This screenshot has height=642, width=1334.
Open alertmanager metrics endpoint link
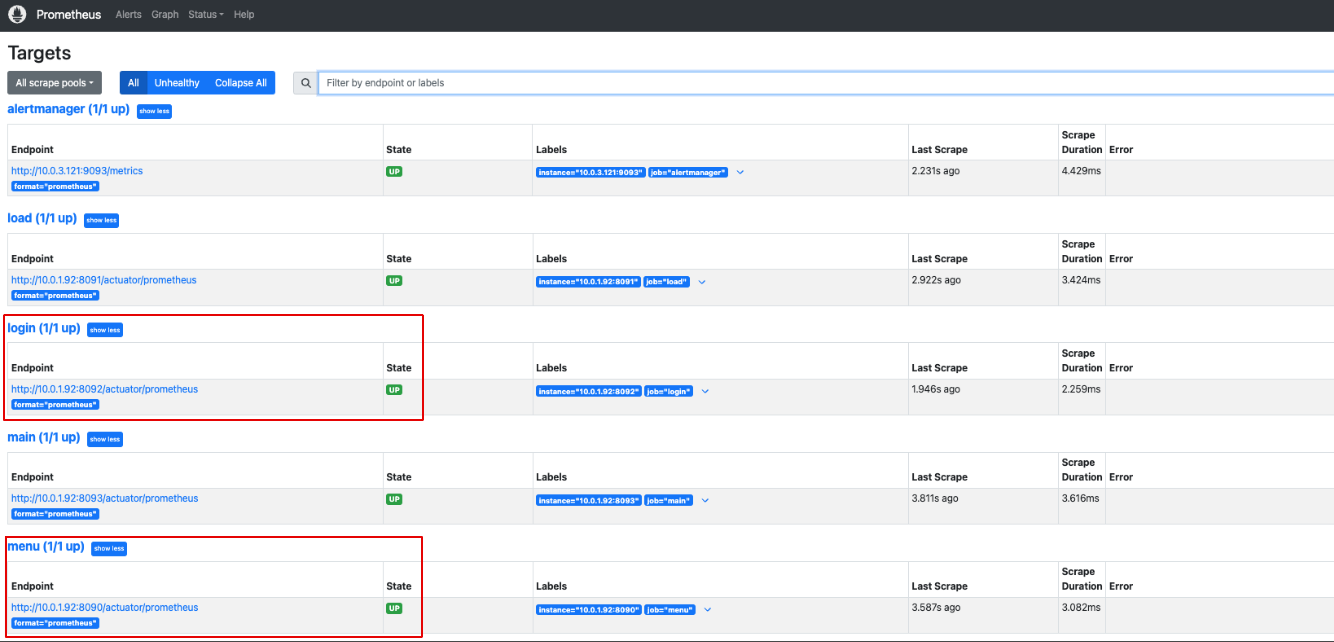[x=77, y=171]
